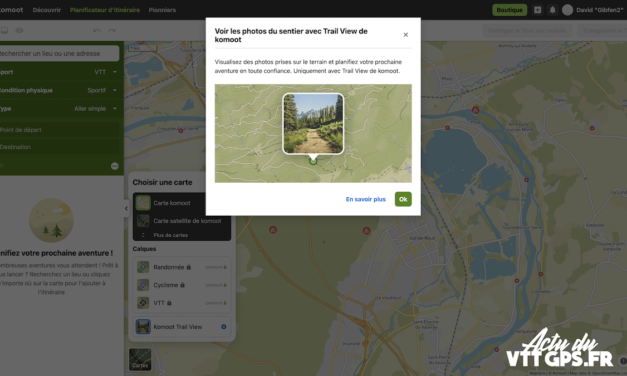Click the red highlight marker below the dialog right
Image resolution: width=627 pixels, height=376 pixels.
366,231
